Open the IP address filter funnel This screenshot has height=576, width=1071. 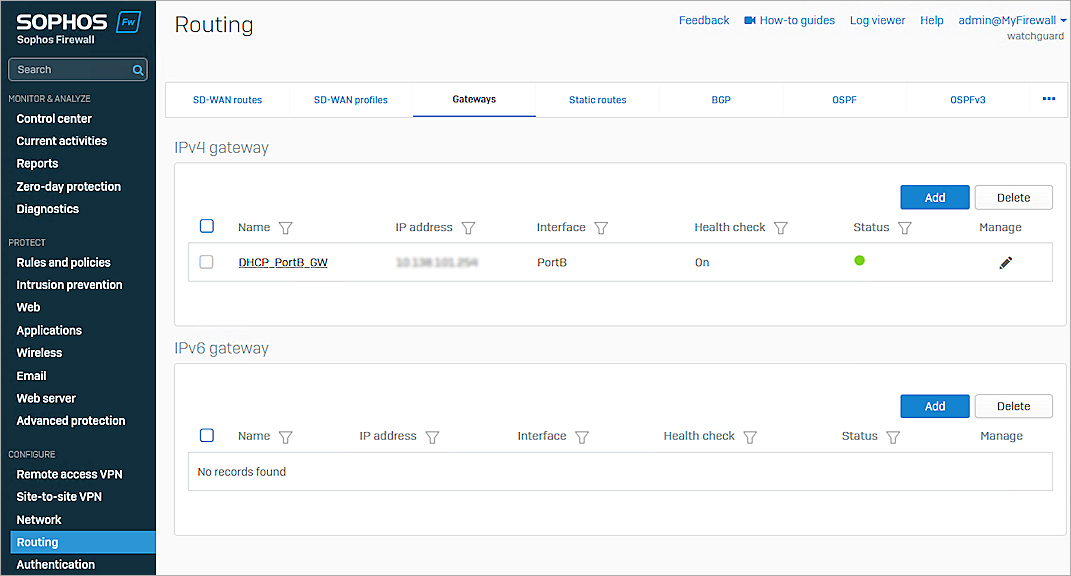pos(468,227)
